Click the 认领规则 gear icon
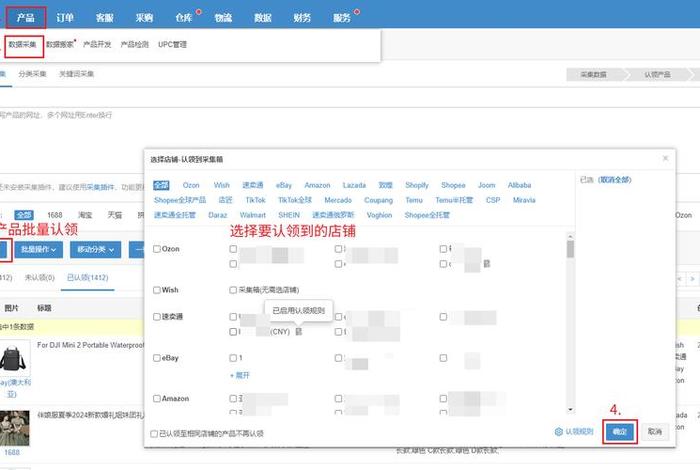The height and width of the screenshot is (470, 700). coord(559,432)
